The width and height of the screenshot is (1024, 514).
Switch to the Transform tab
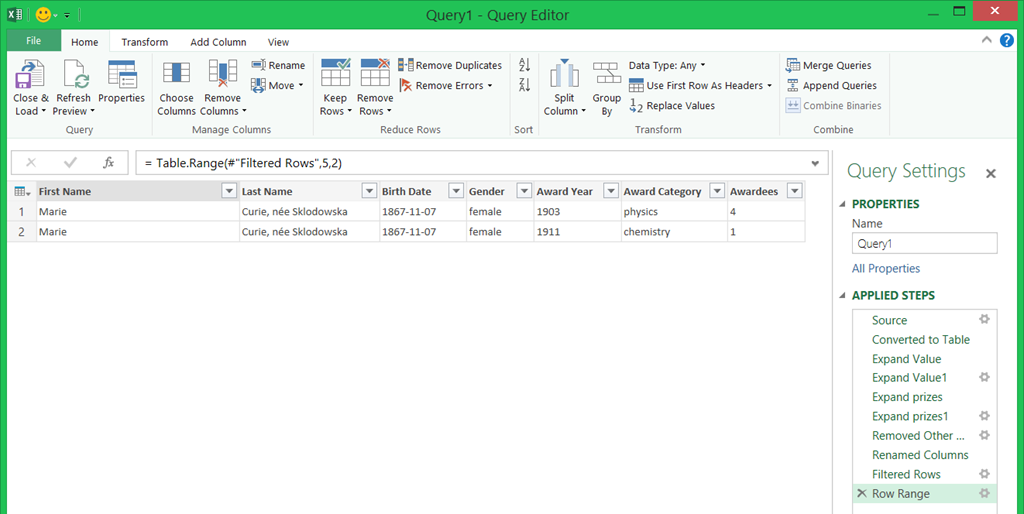145,42
